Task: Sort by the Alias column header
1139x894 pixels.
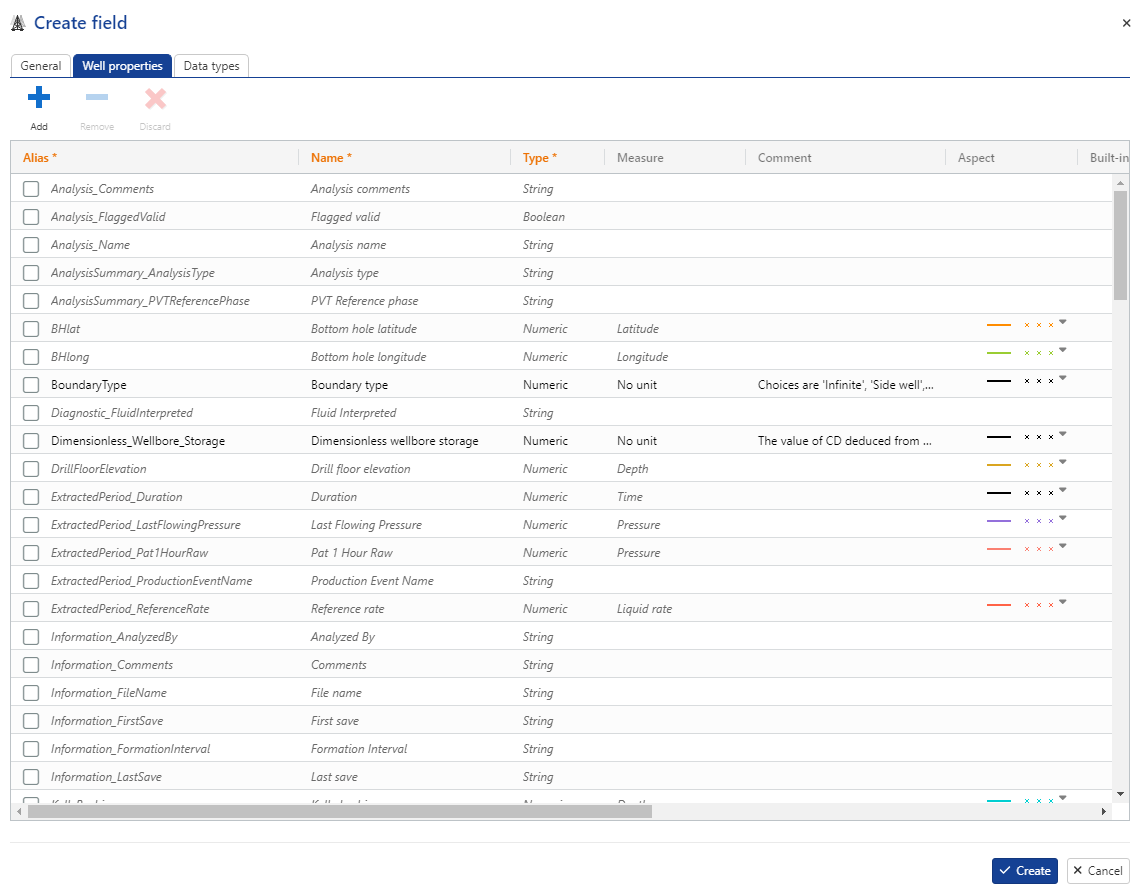Action: tap(40, 158)
